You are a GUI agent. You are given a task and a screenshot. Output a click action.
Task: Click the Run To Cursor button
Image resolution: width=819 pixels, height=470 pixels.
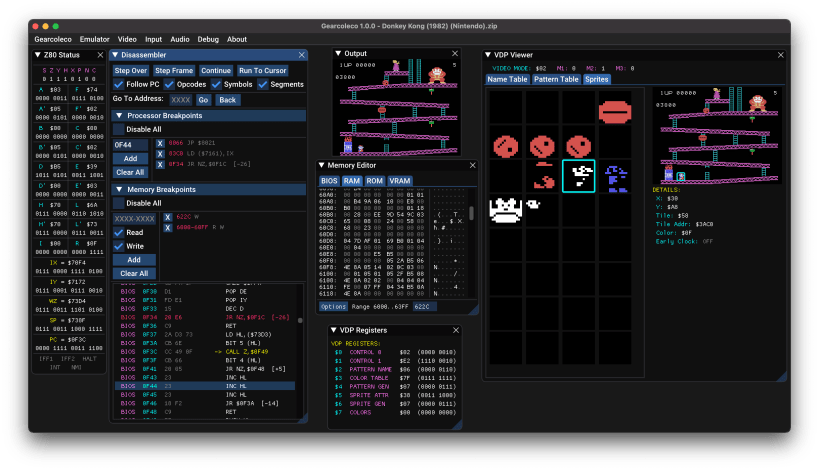click(263, 70)
